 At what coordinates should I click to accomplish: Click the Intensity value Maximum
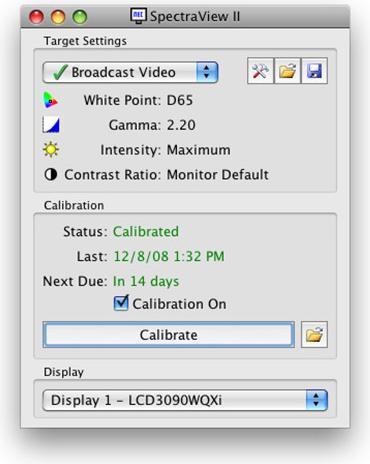tap(198, 150)
